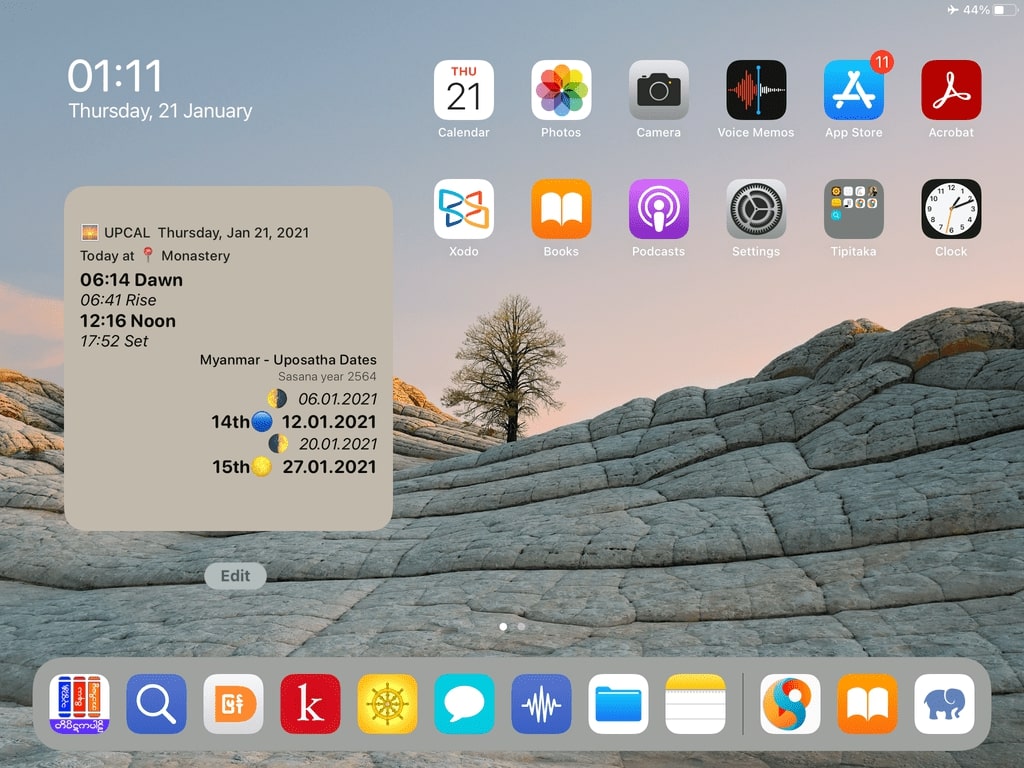Open the cyan speech-bubble messages app in dock

tap(464, 704)
